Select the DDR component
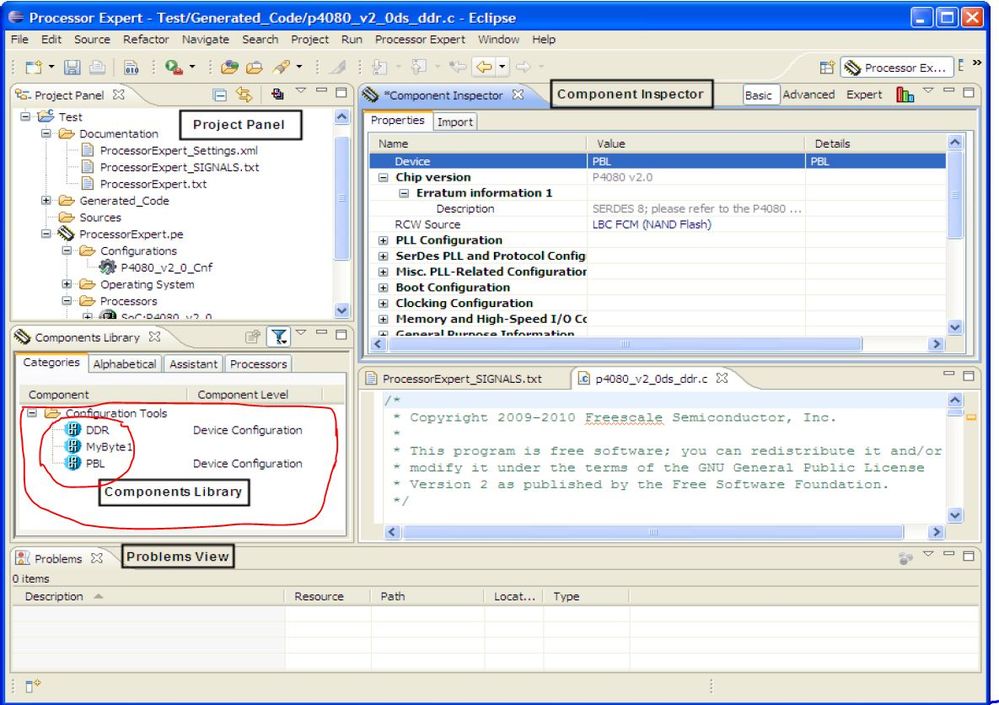 97,430
